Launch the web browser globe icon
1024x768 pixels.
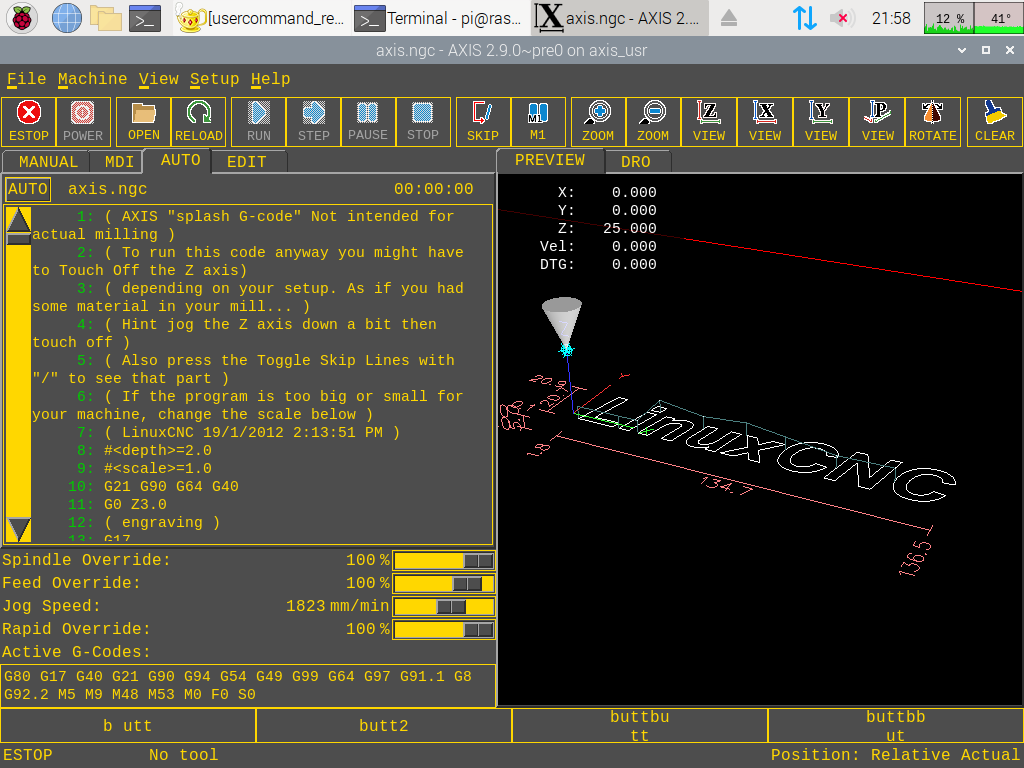coord(66,18)
